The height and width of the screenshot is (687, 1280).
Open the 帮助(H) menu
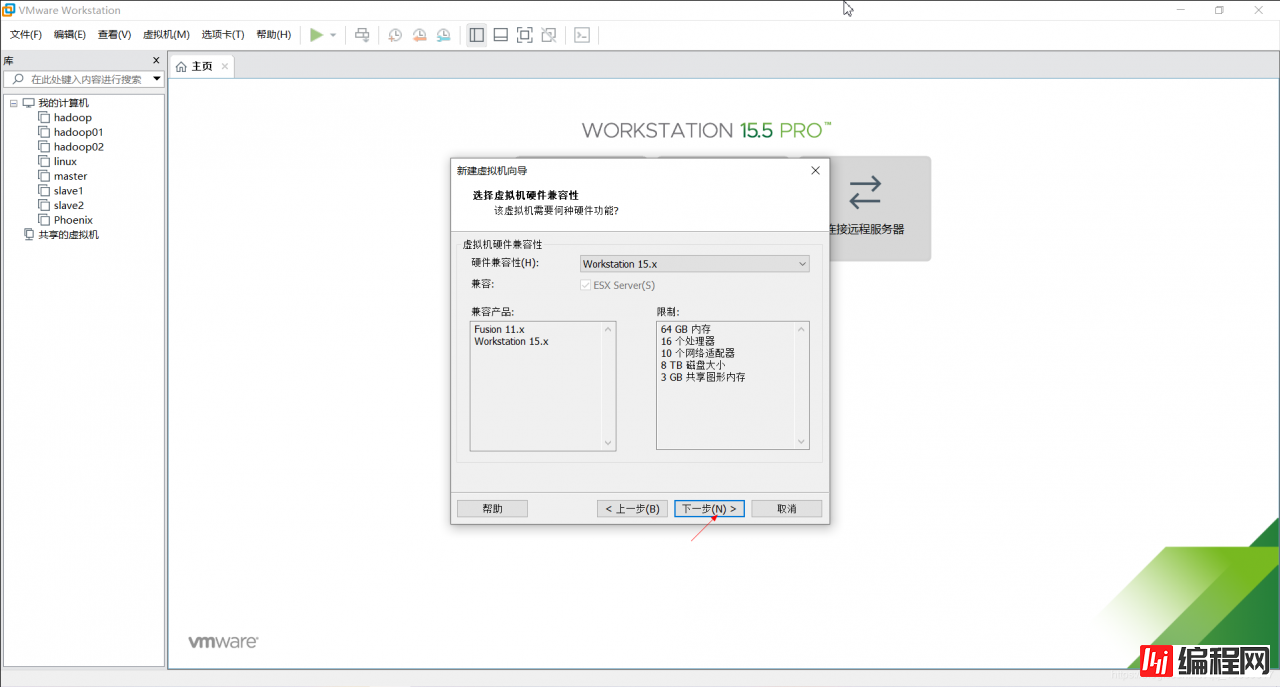point(273,35)
